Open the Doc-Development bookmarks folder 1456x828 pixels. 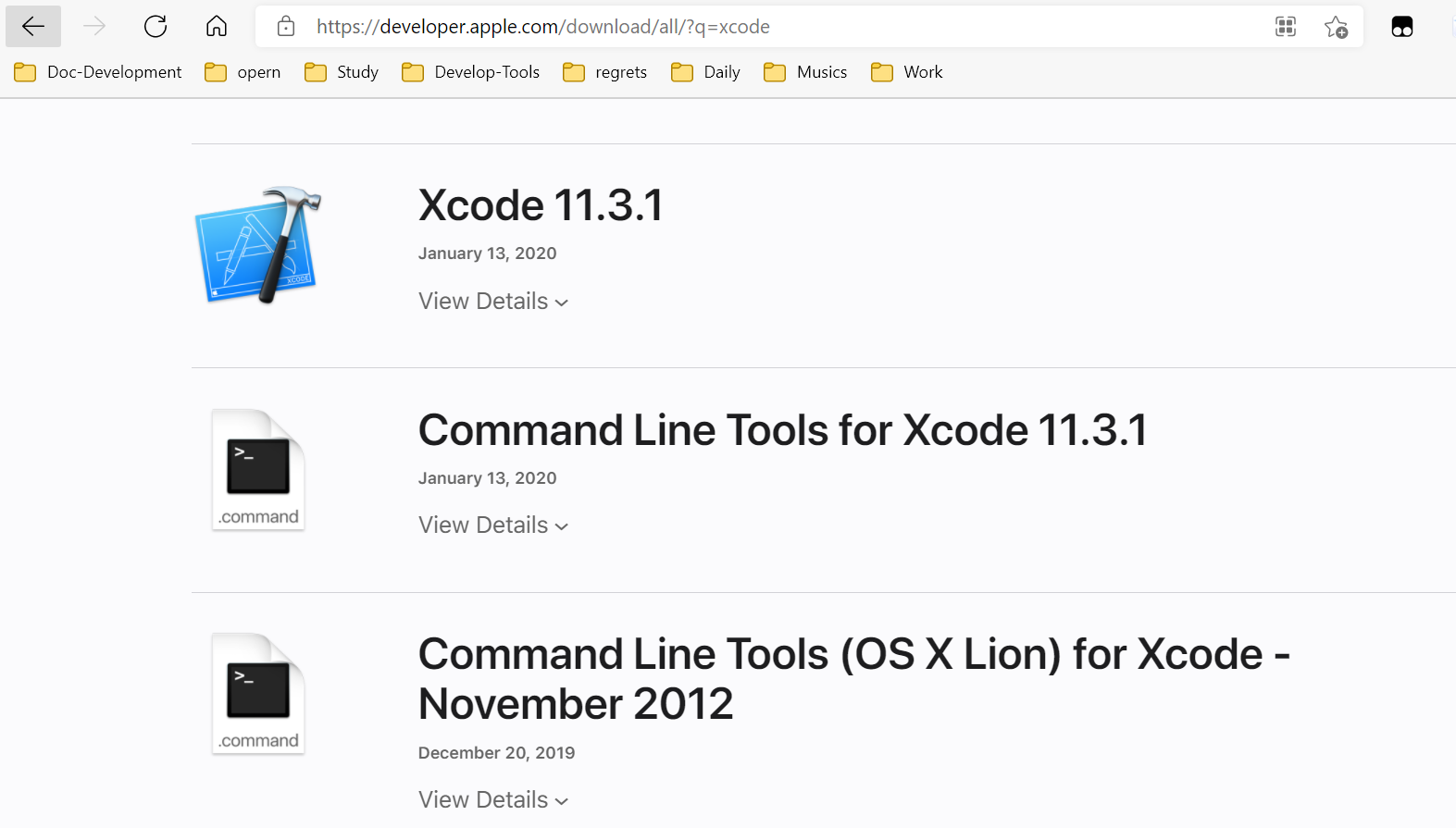pos(98,72)
